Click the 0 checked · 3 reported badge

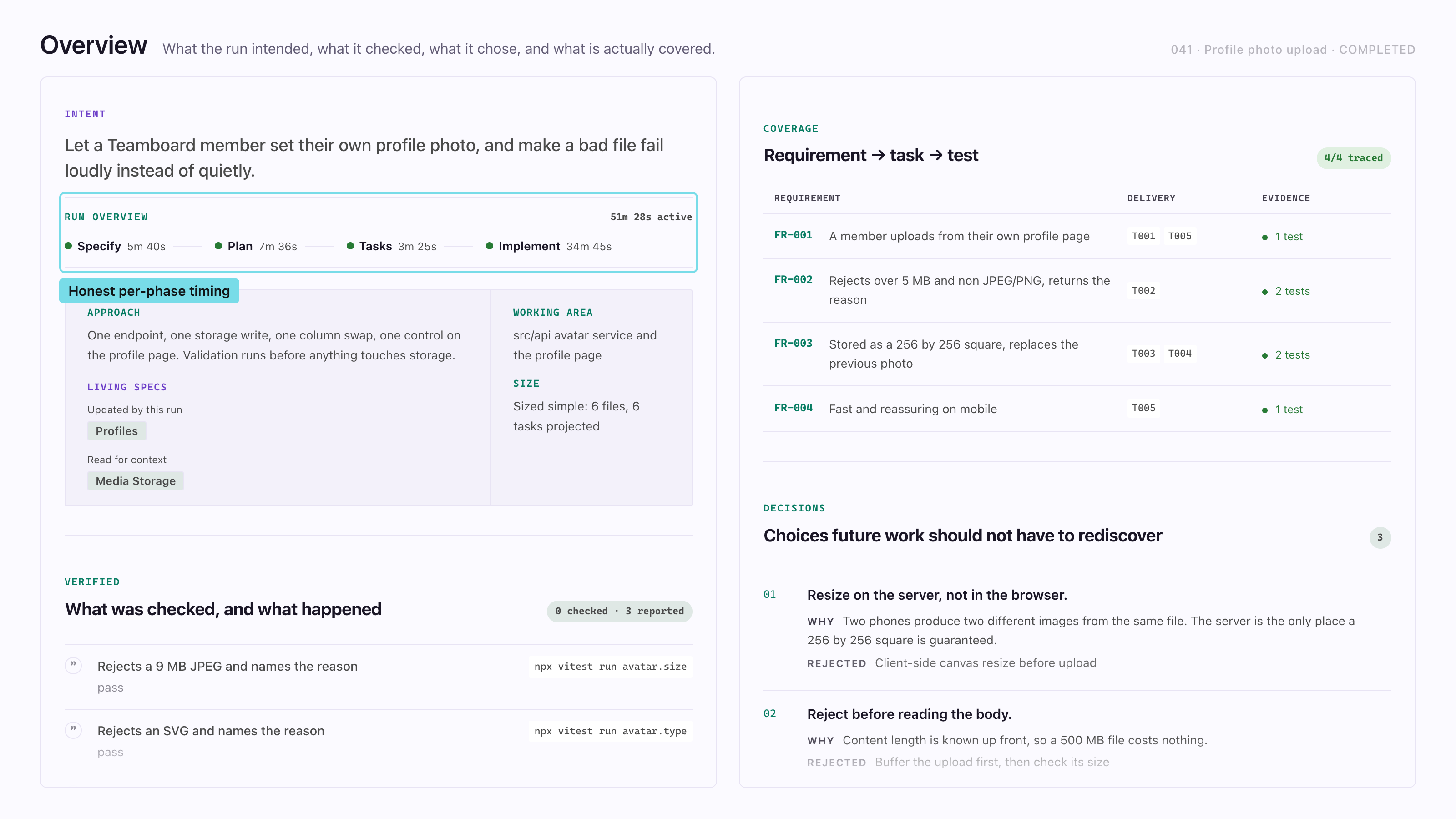tap(619, 611)
